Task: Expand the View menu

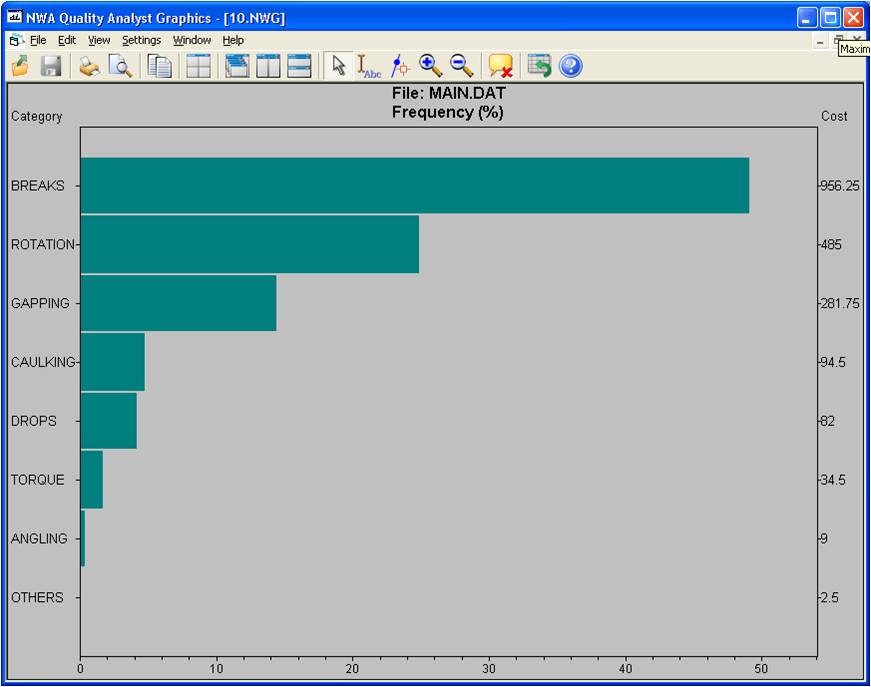Action: tap(99, 40)
